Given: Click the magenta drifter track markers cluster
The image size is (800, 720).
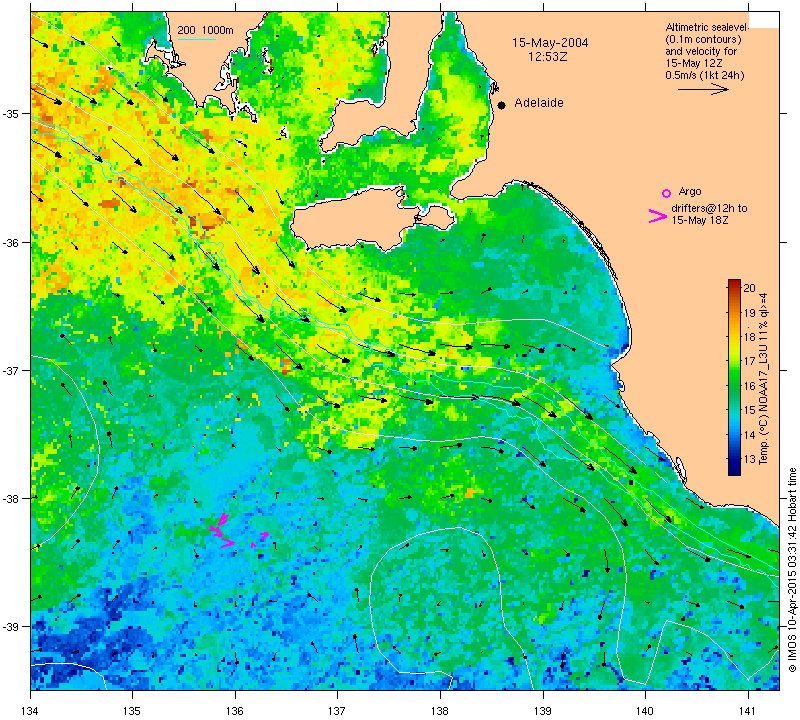Looking at the screenshot, I should [x=238, y=531].
